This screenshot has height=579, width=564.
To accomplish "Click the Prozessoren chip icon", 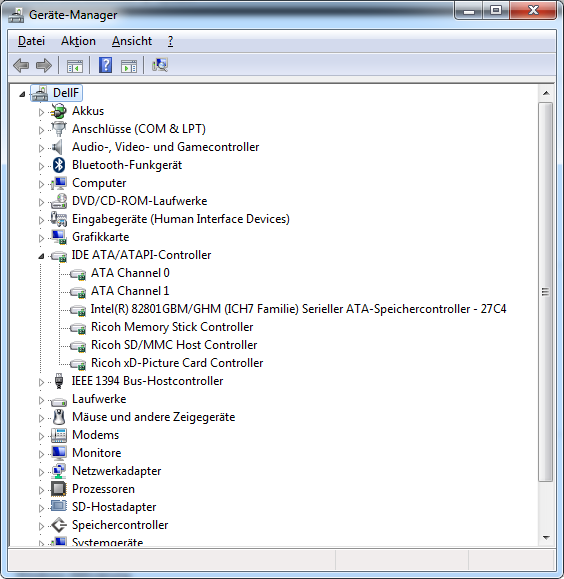I will [59, 489].
